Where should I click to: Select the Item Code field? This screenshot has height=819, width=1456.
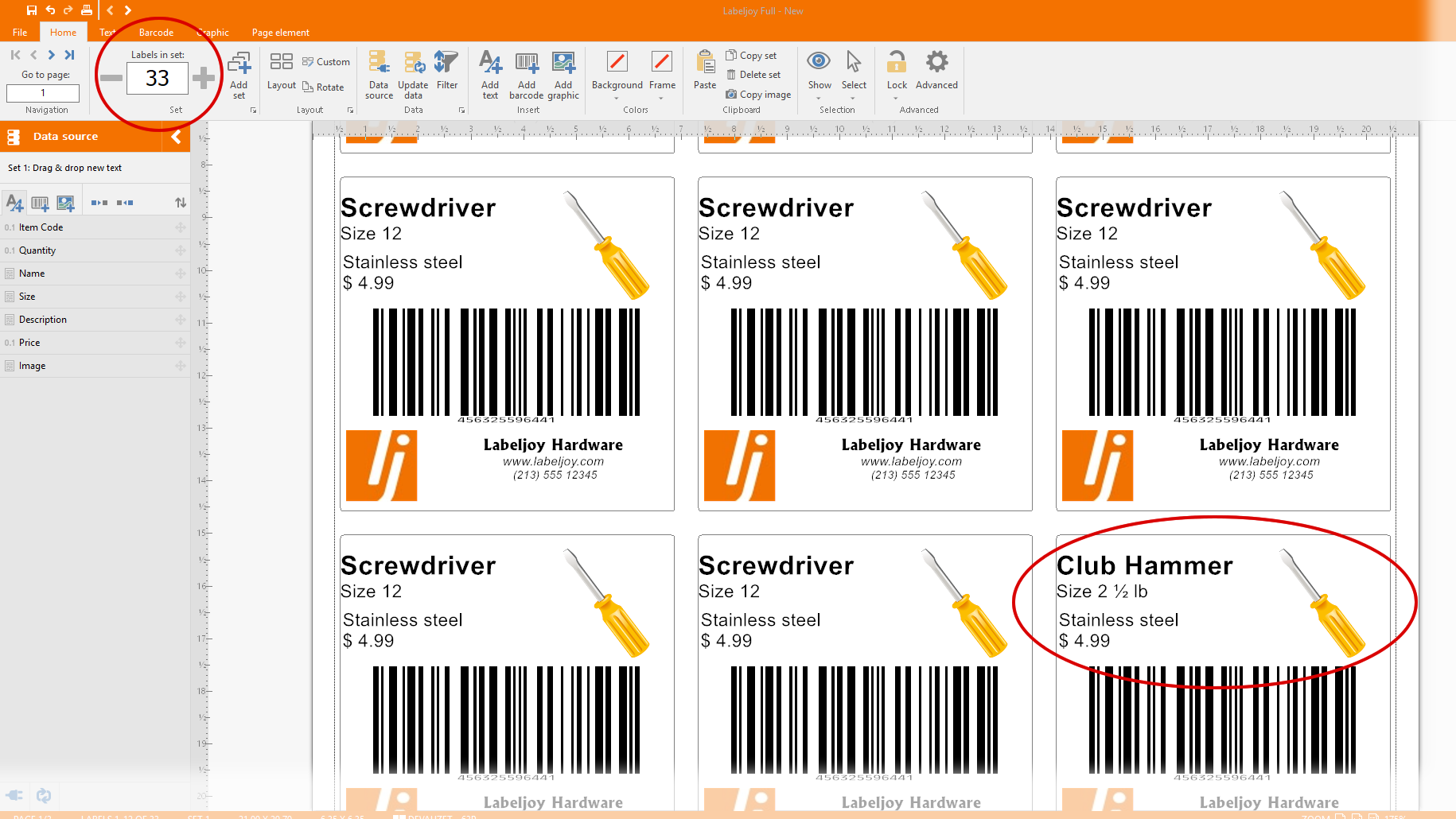[x=95, y=227]
